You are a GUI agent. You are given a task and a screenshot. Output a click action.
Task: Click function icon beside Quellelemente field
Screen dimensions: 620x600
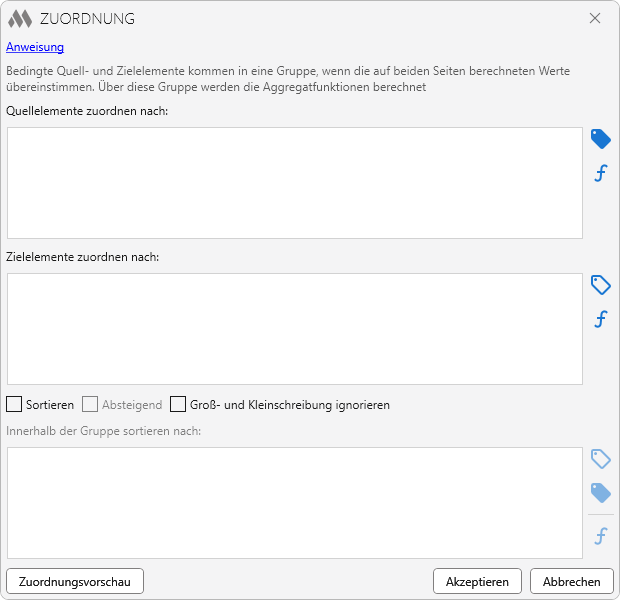(x=601, y=173)
